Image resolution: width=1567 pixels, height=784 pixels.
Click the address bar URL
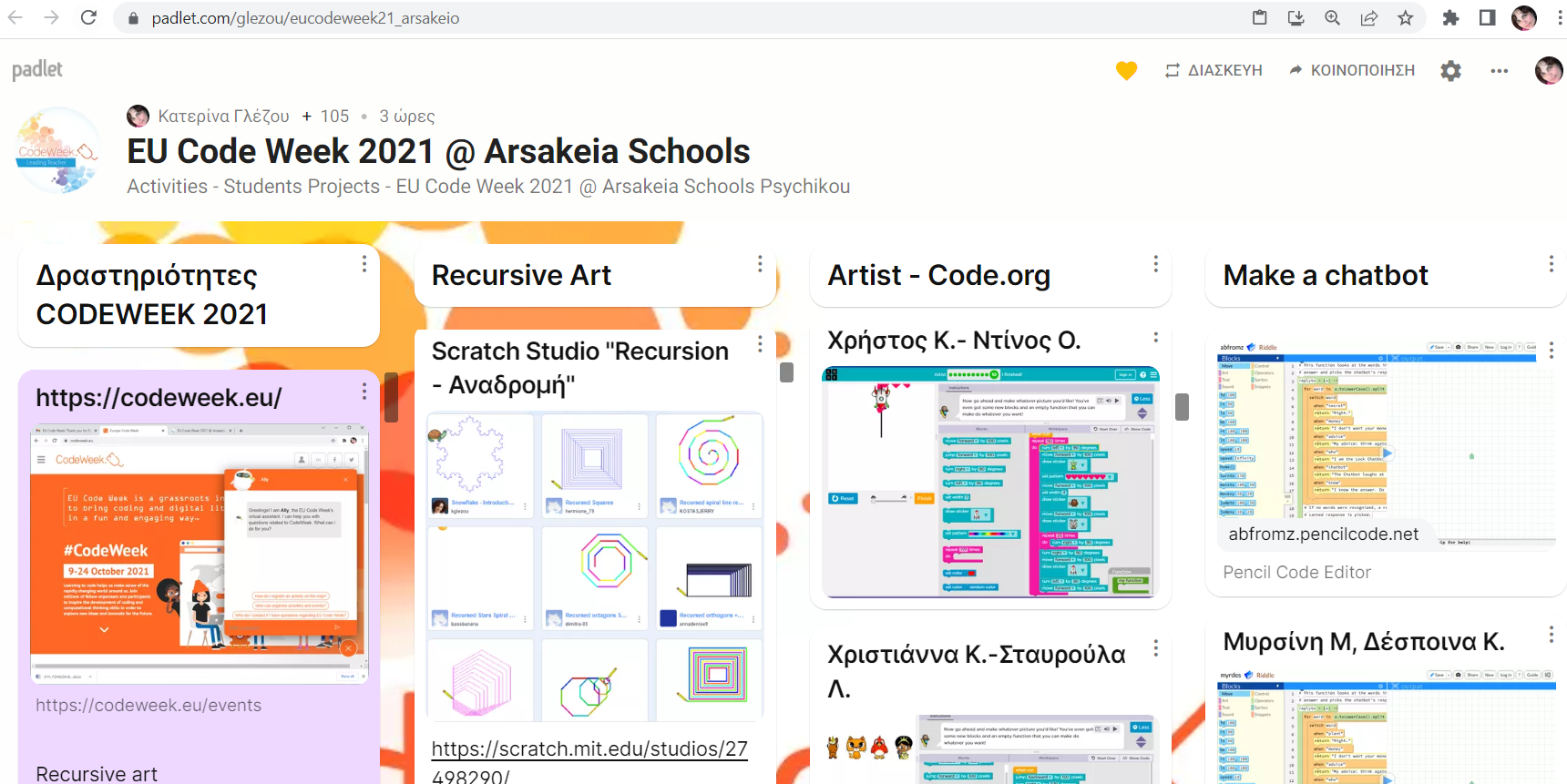click(x=305, y=18)
